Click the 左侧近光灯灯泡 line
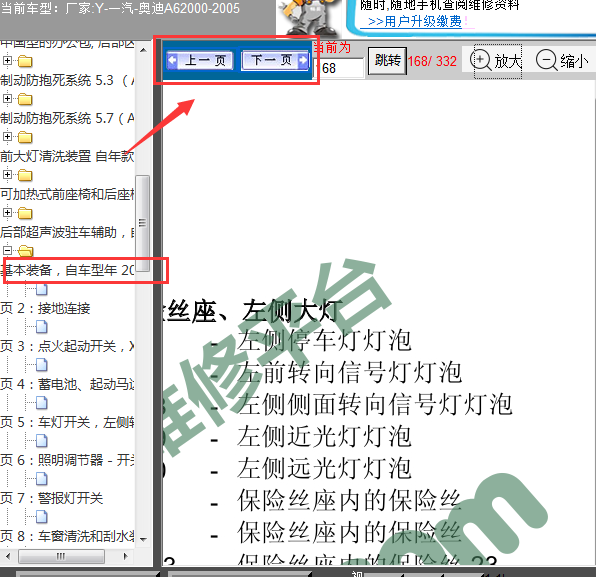 tap(324, 436)
